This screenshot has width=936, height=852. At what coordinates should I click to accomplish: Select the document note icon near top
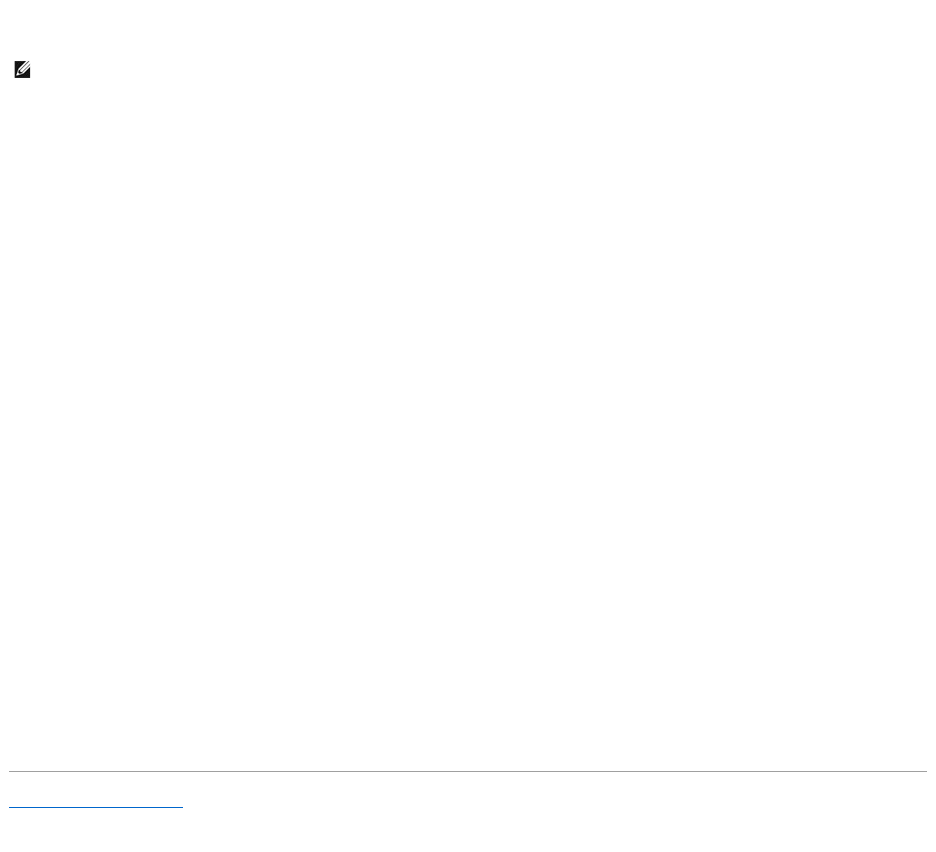22,69
